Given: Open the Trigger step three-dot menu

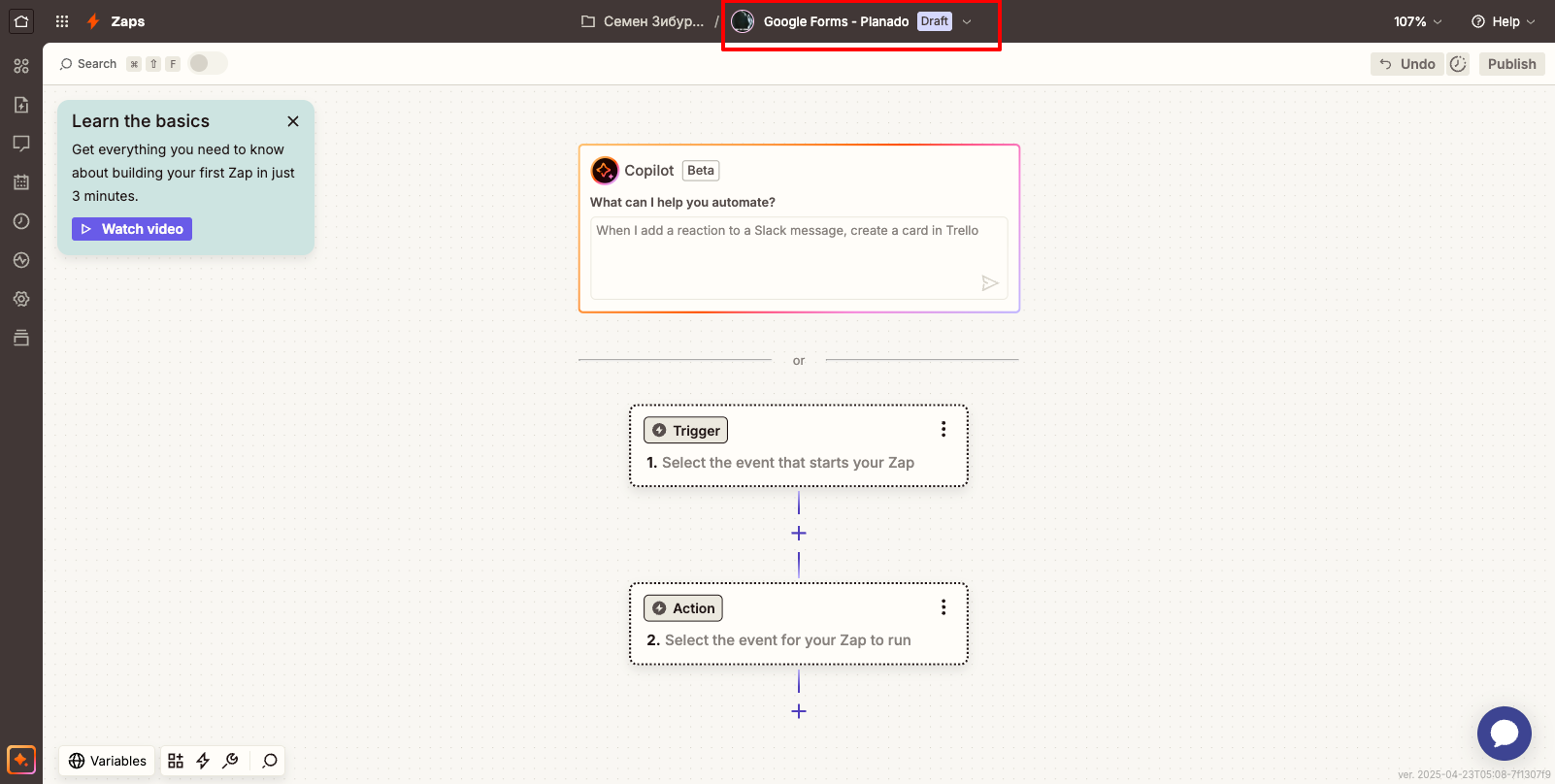Looking at the screenshot, I should [x=943, y=429].
